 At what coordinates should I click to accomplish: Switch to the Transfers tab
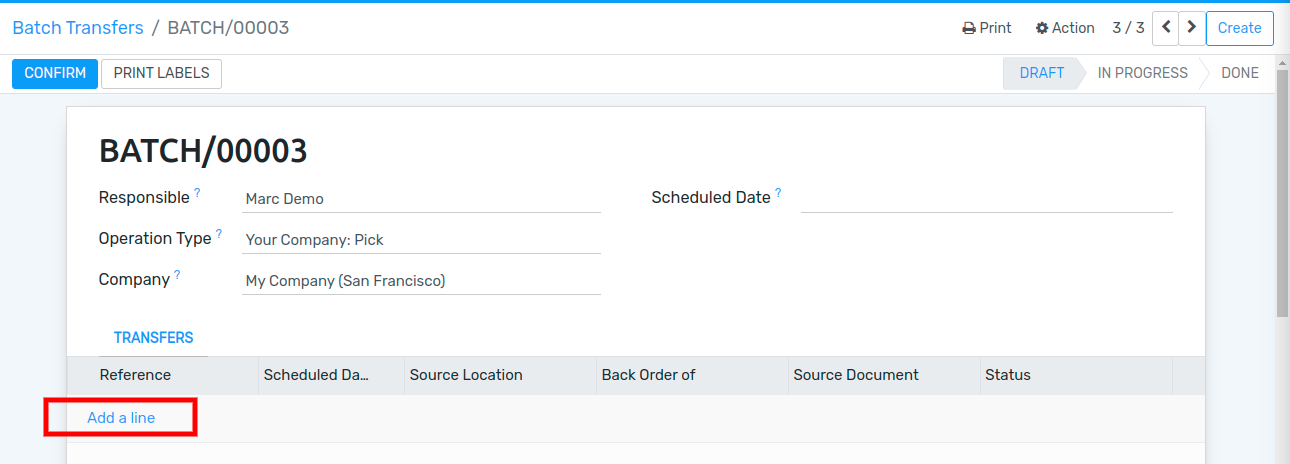(x=153, y=338)
